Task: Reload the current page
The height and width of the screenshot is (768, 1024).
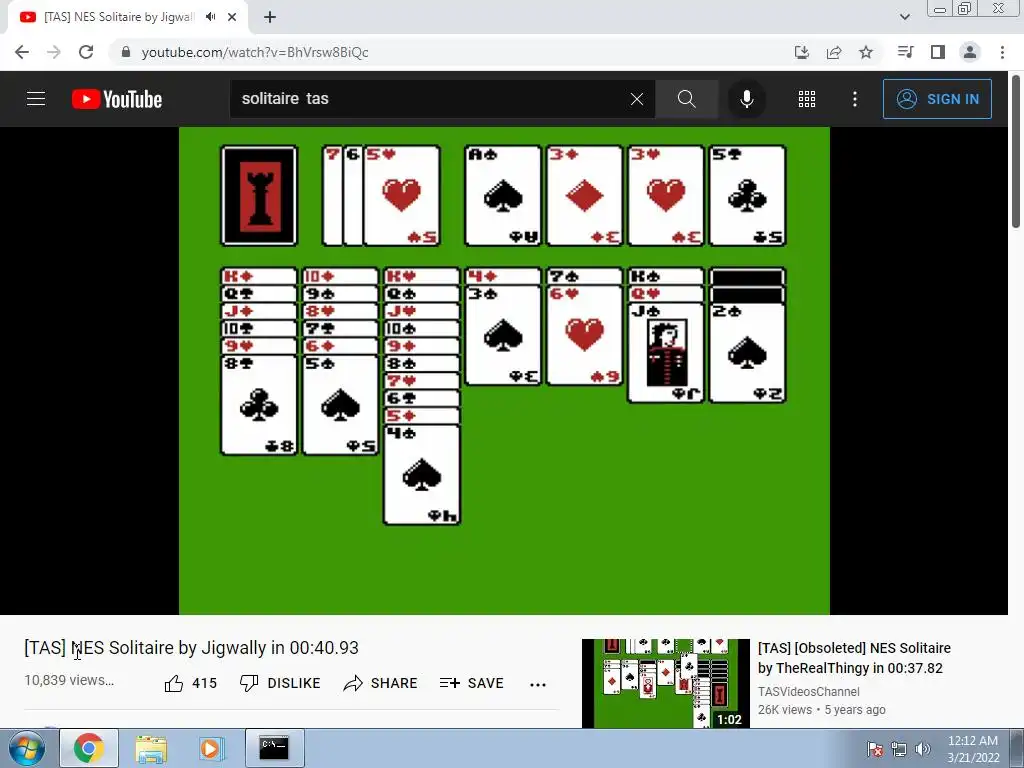Action: point(86,52)
